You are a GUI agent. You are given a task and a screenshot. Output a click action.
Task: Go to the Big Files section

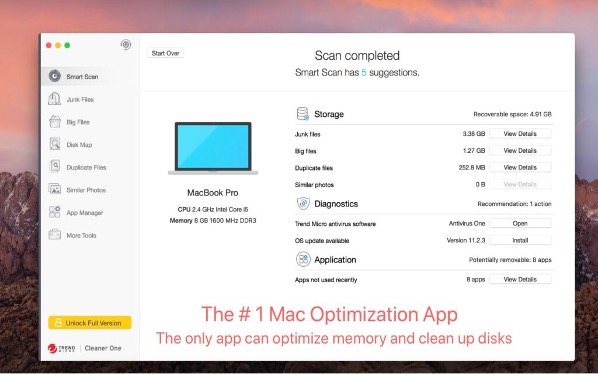point(78,122)
